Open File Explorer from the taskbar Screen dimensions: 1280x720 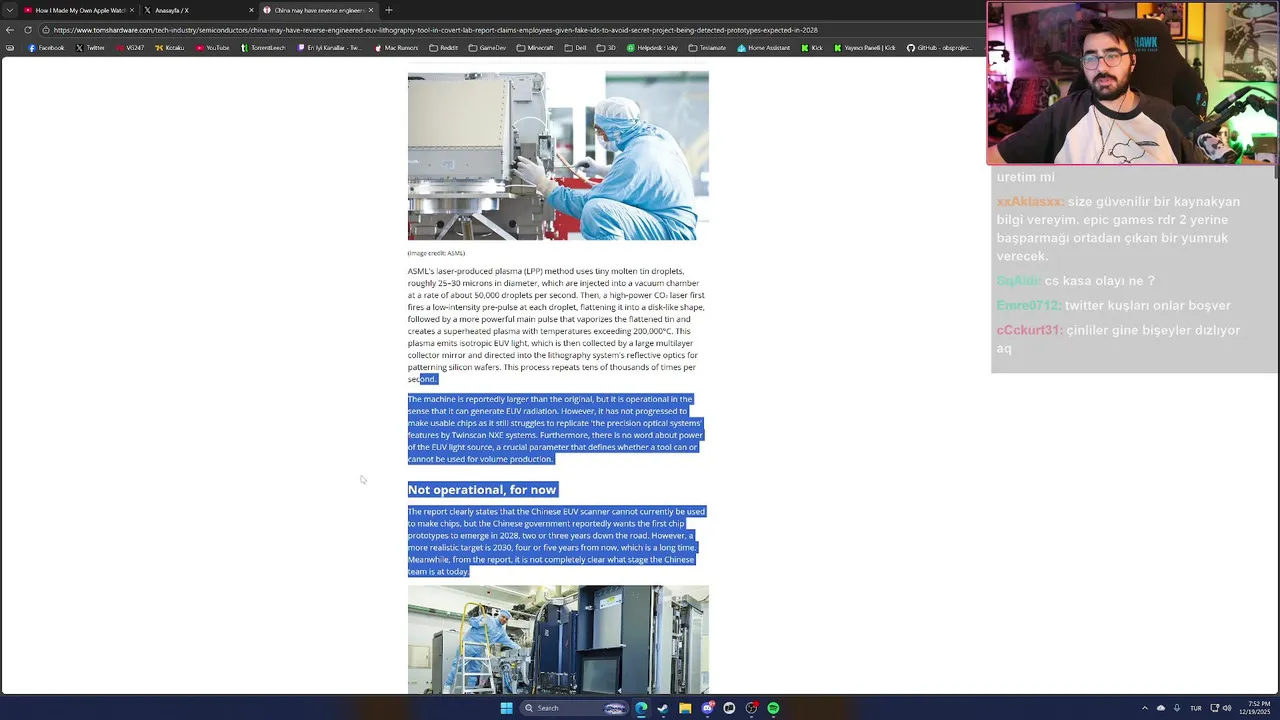click(x=685, y=708)
